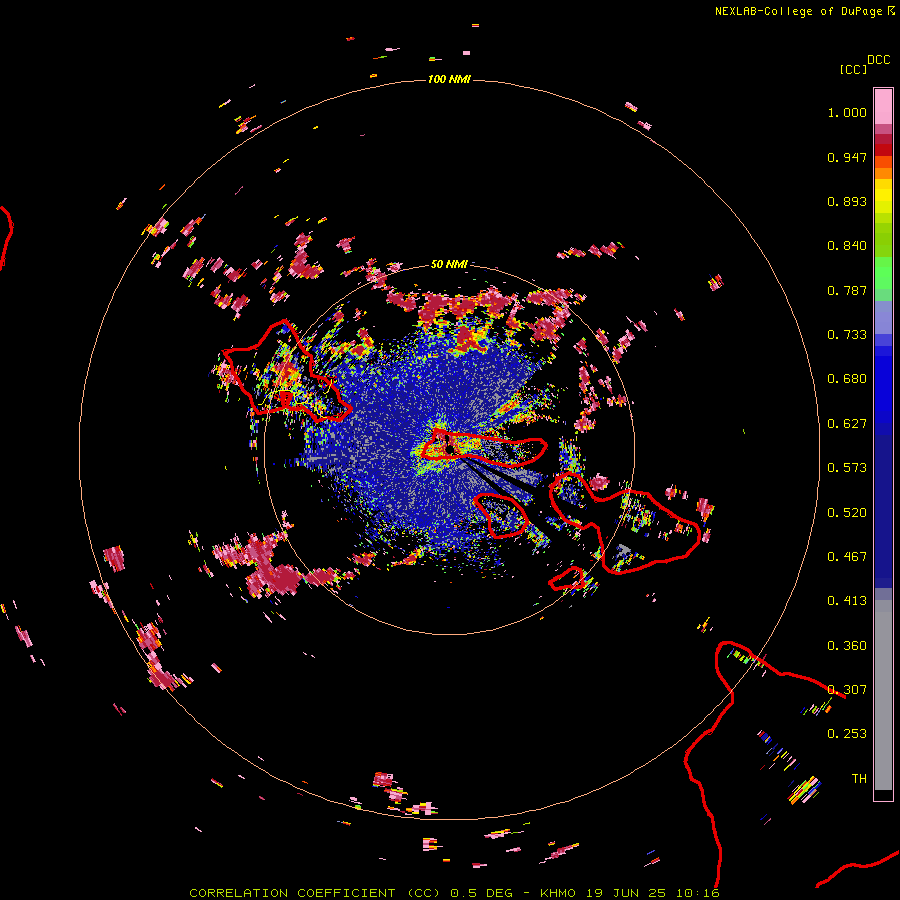The height and width of the screenshot is (900, 900).
Task: Click the 0.840 scale value
Action: coord(847,246)
